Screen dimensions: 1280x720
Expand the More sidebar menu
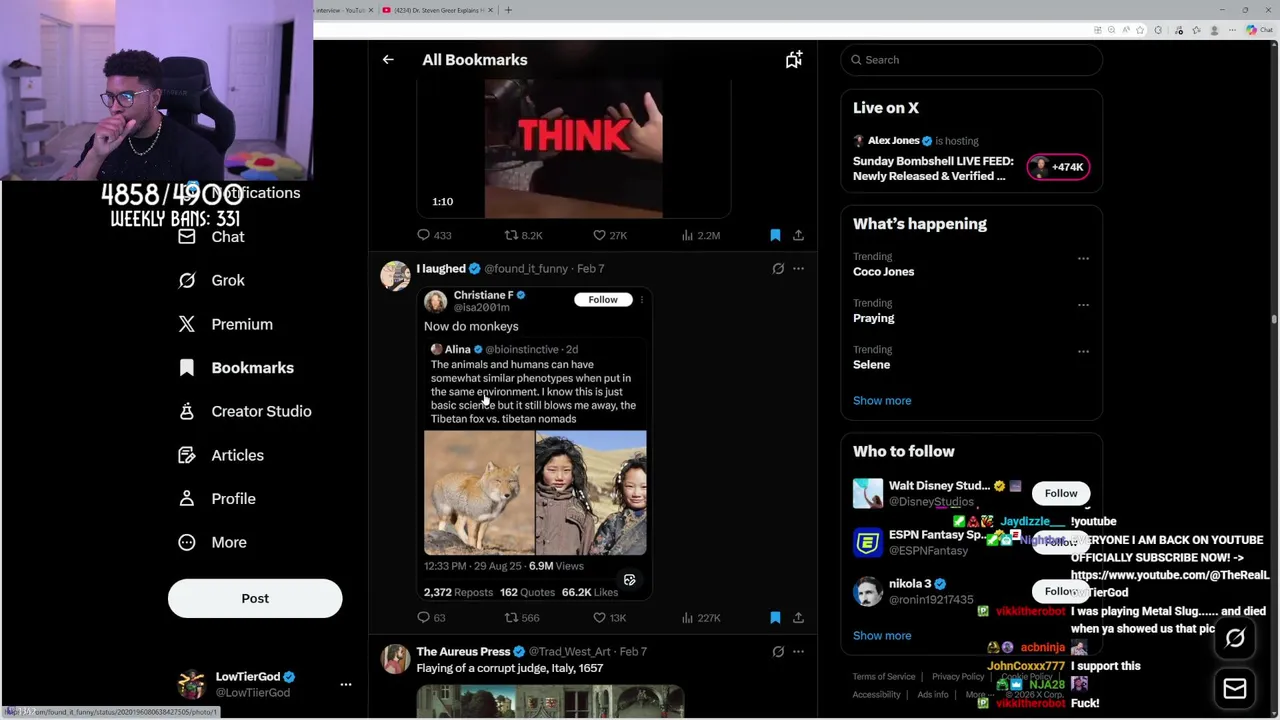[x=228, y=542]
